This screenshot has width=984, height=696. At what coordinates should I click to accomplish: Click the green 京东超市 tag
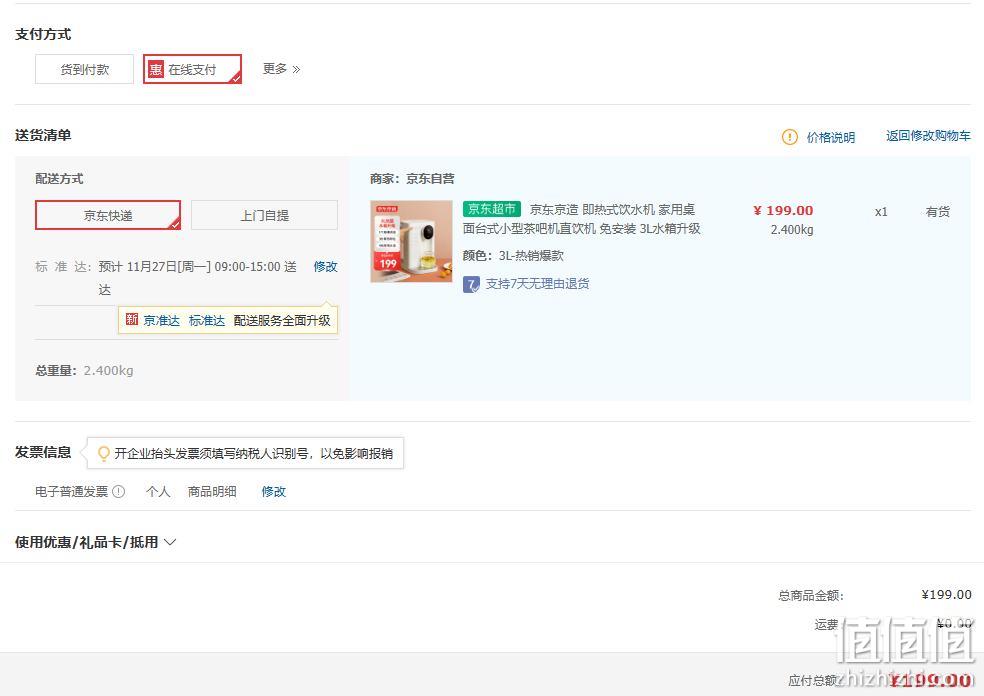(x=491, y=209)
